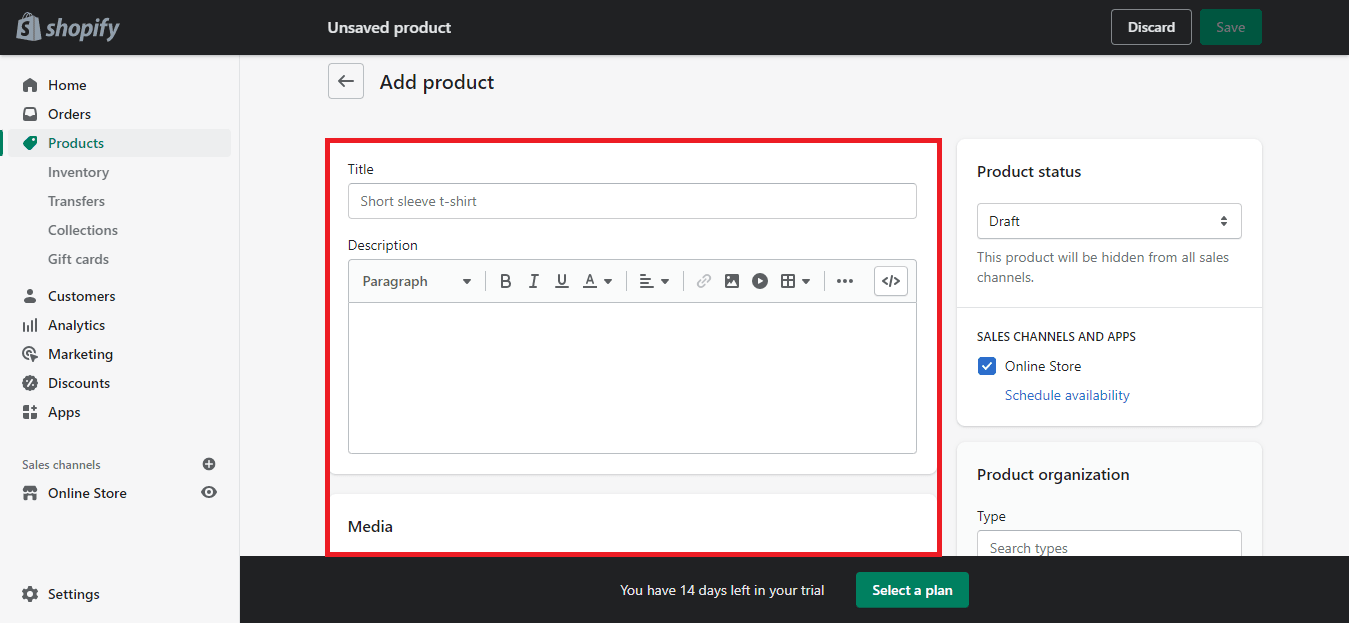Toggle bold formatting in the description editor
The image size is (1349, 623).
[506, 281]
